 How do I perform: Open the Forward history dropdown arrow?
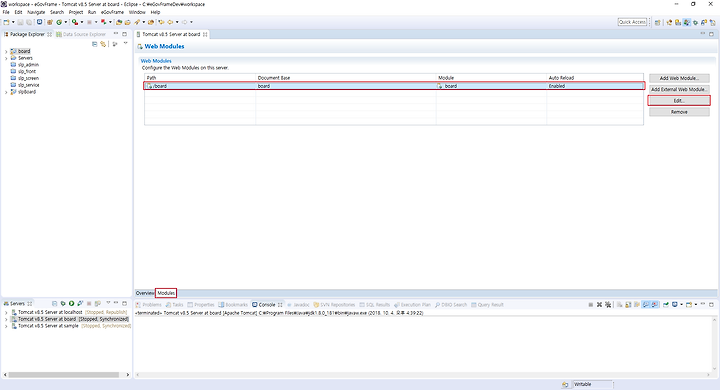click(x=191, y=22)
